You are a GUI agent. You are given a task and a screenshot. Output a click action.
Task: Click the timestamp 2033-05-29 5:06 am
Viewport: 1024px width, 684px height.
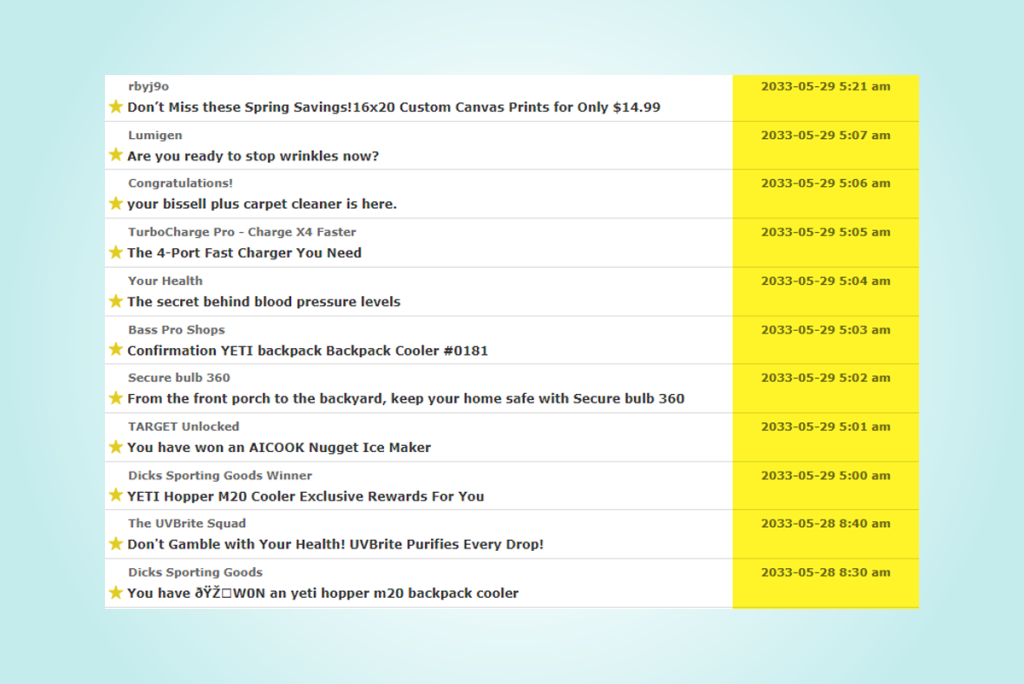(x=825, y=183)
